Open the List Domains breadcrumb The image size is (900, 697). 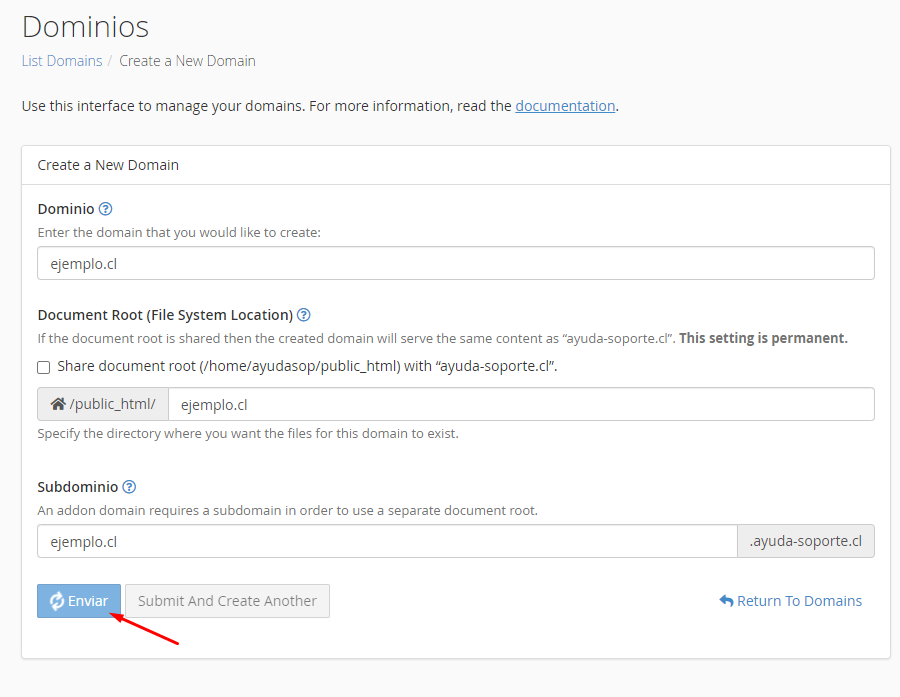[x=62, y=61]
